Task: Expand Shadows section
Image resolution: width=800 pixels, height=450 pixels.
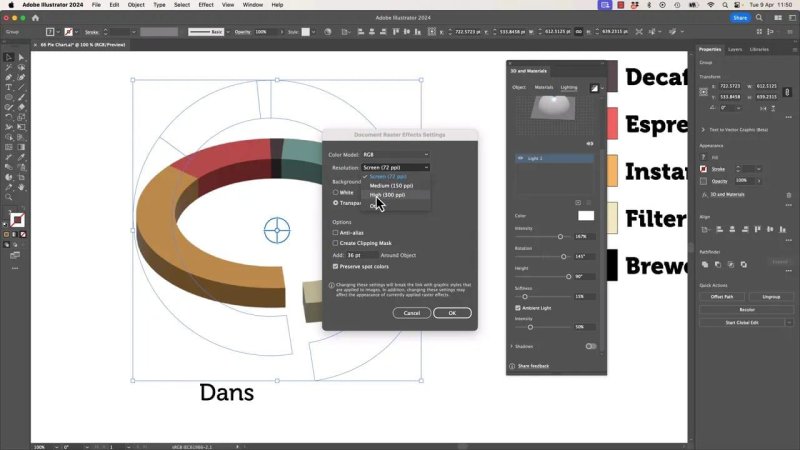Action: pos(512,346)
